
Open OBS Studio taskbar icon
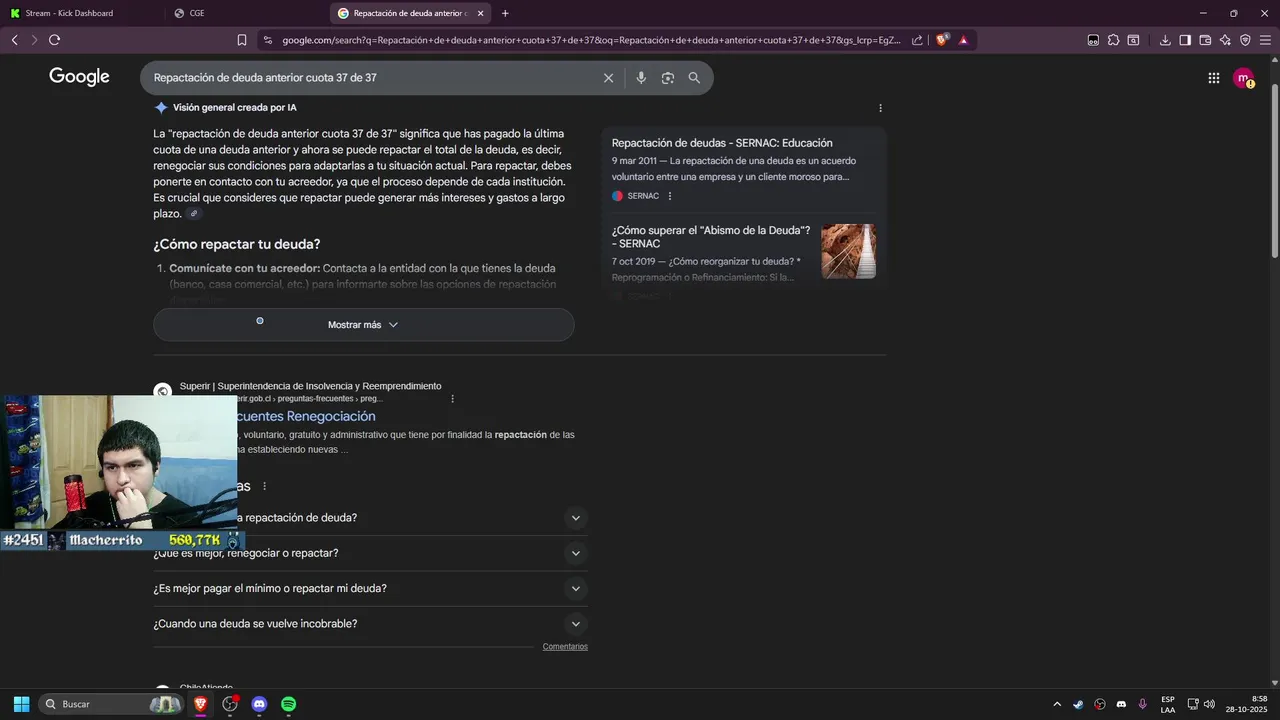[230, 704]
